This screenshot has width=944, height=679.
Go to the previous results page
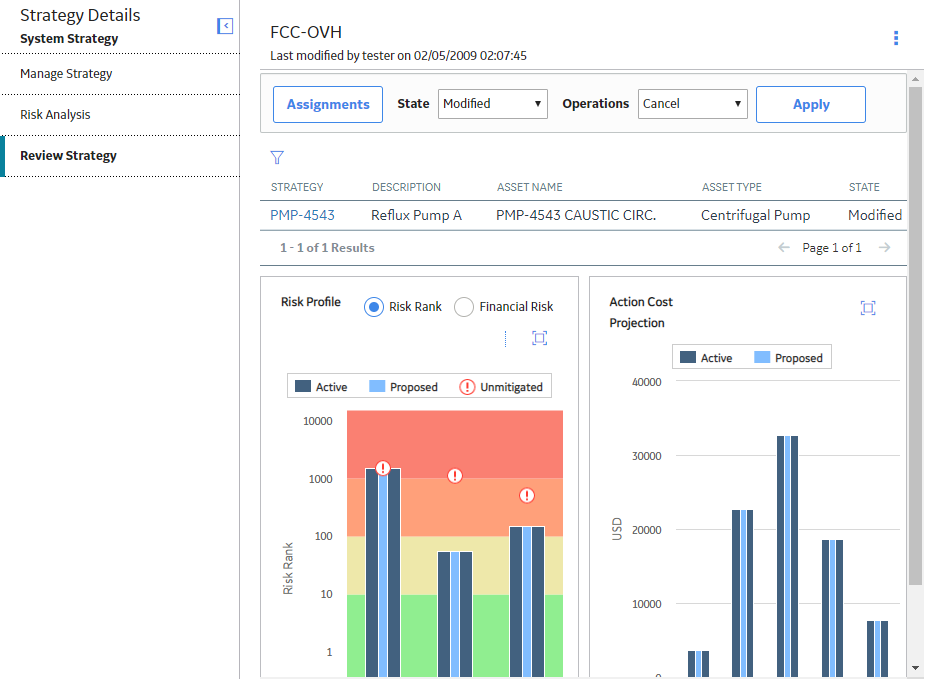click(784, 247)
